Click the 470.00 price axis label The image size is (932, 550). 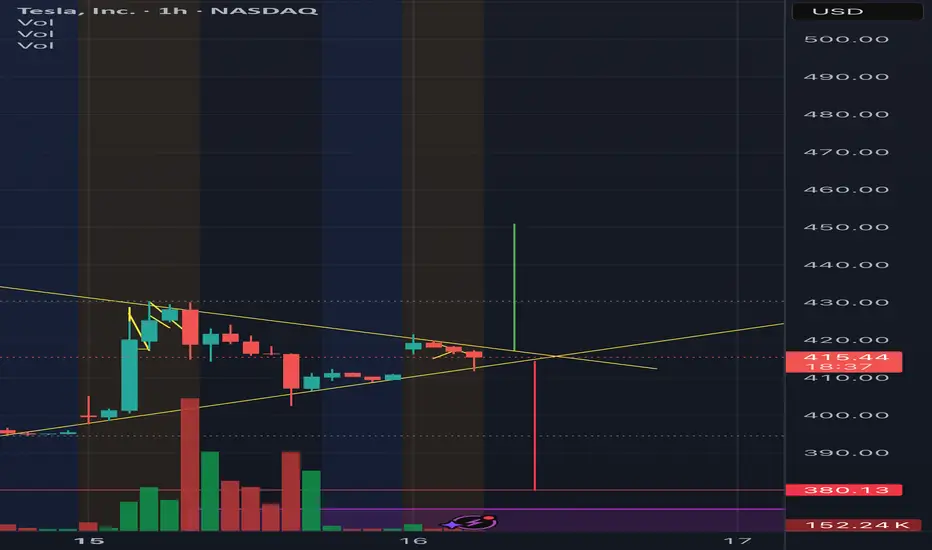(x=846, y=152)
